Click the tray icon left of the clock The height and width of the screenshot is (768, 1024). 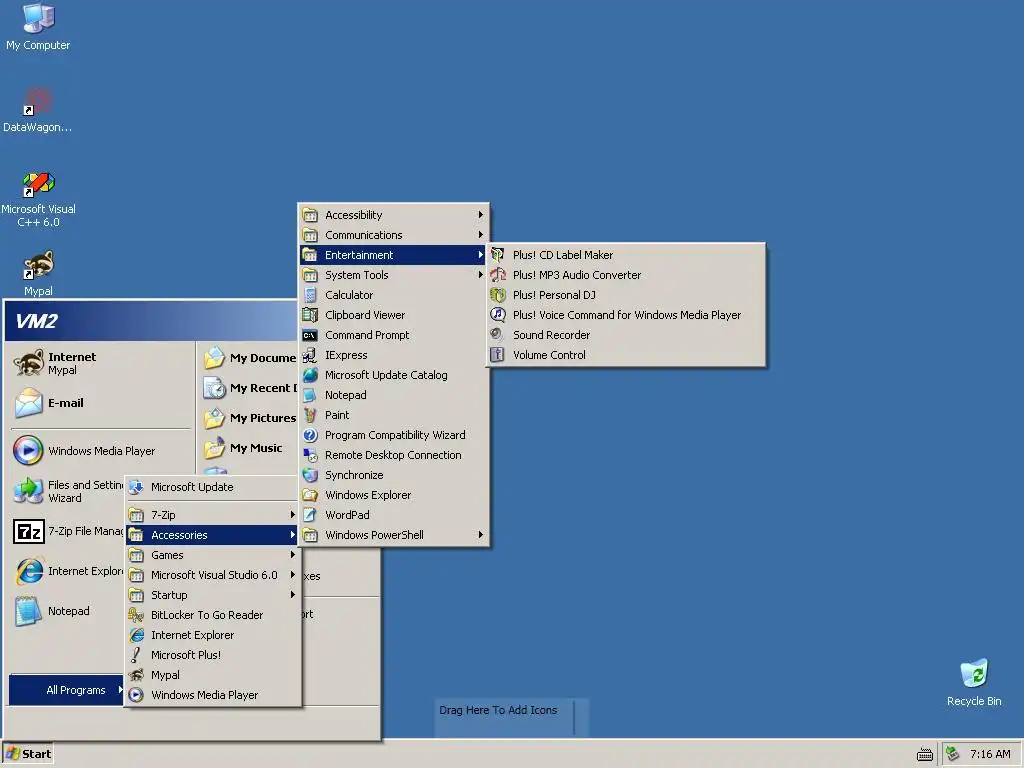click(x=953, y=754)
